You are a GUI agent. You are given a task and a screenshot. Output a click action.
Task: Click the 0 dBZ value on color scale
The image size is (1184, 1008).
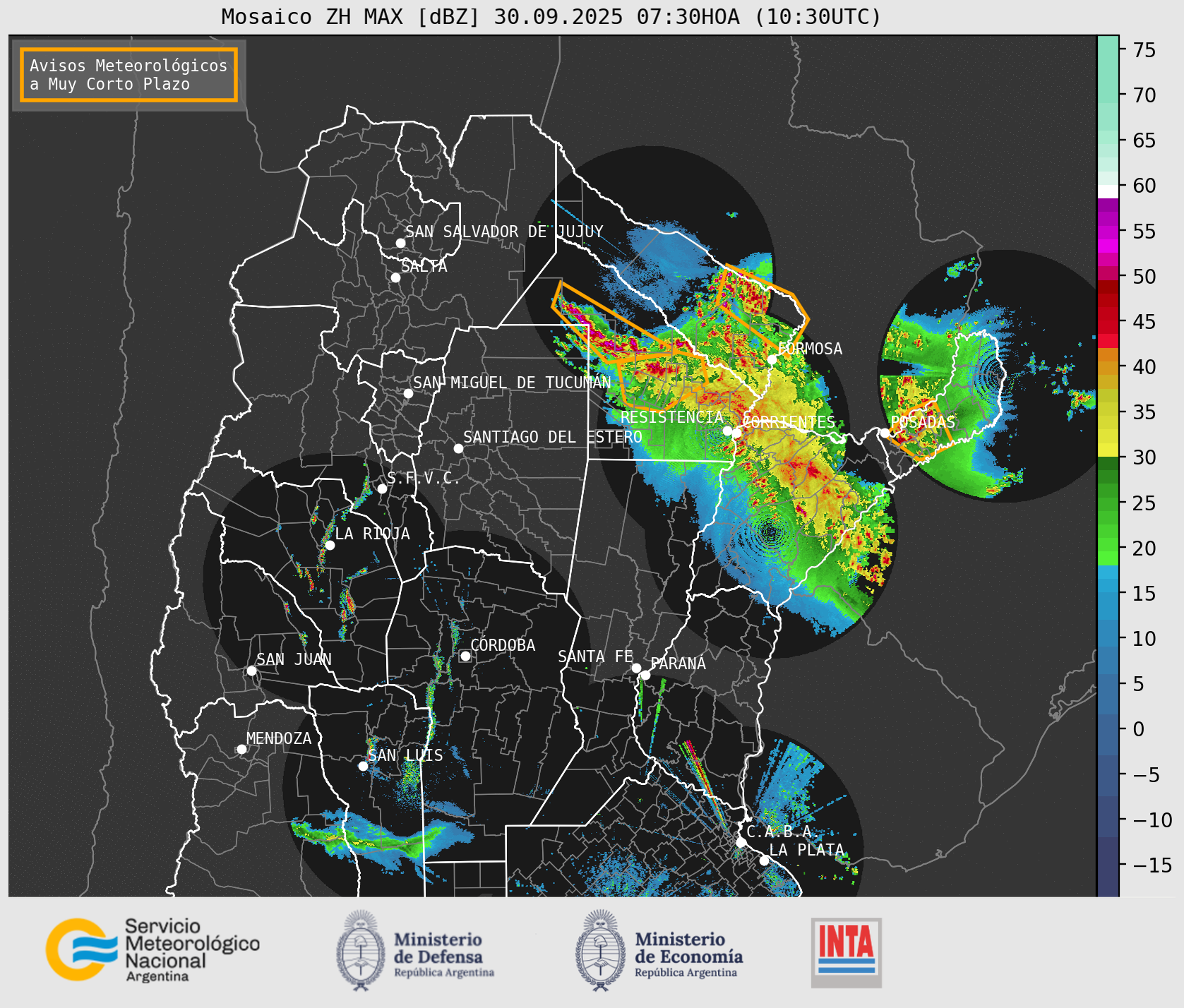(x=1139, y=728)
